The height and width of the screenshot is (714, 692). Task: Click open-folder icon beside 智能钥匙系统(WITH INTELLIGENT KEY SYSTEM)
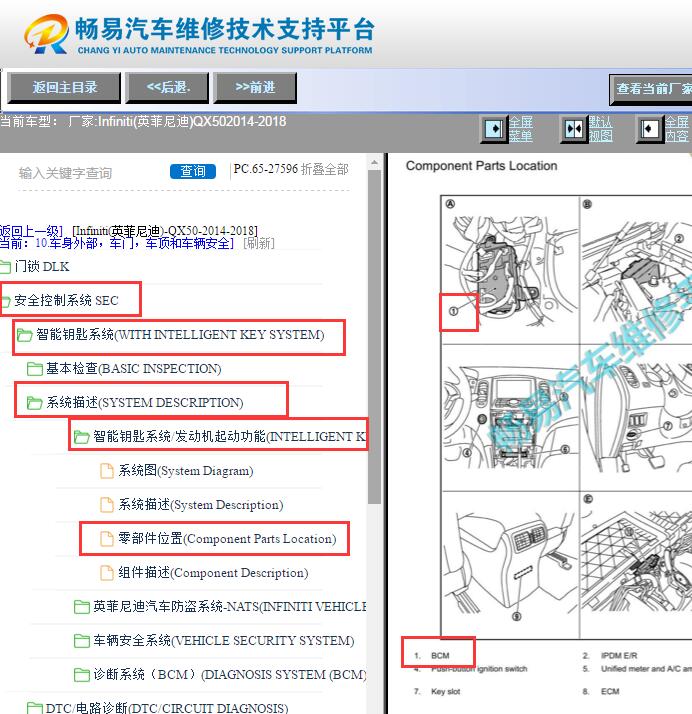pyautogui.click(x=24, y=335)
